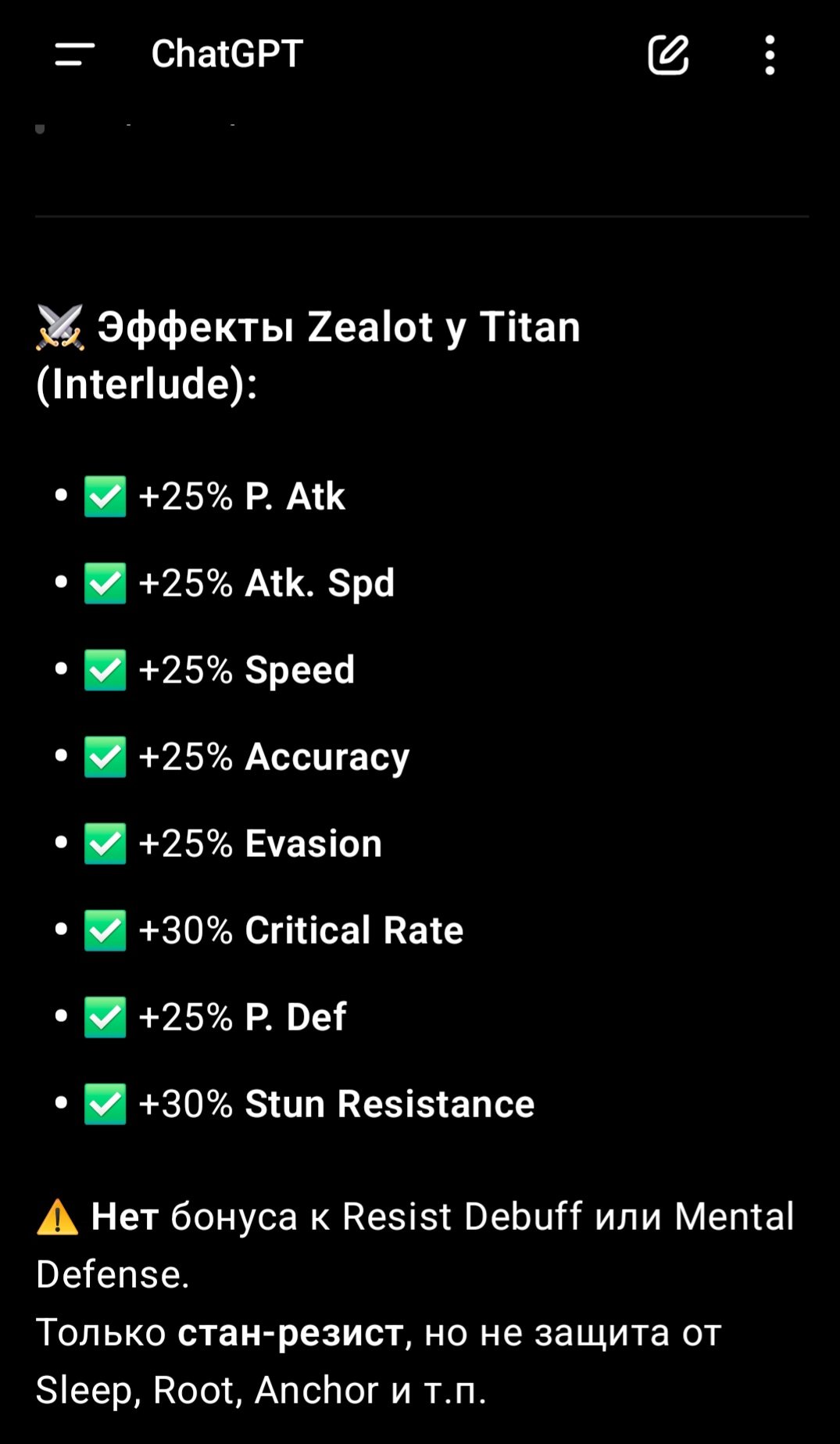The width and height of the screenshot is (840, 1444).
Task: Click the 'Critical Rate' bold text
Action: point(354,930)
